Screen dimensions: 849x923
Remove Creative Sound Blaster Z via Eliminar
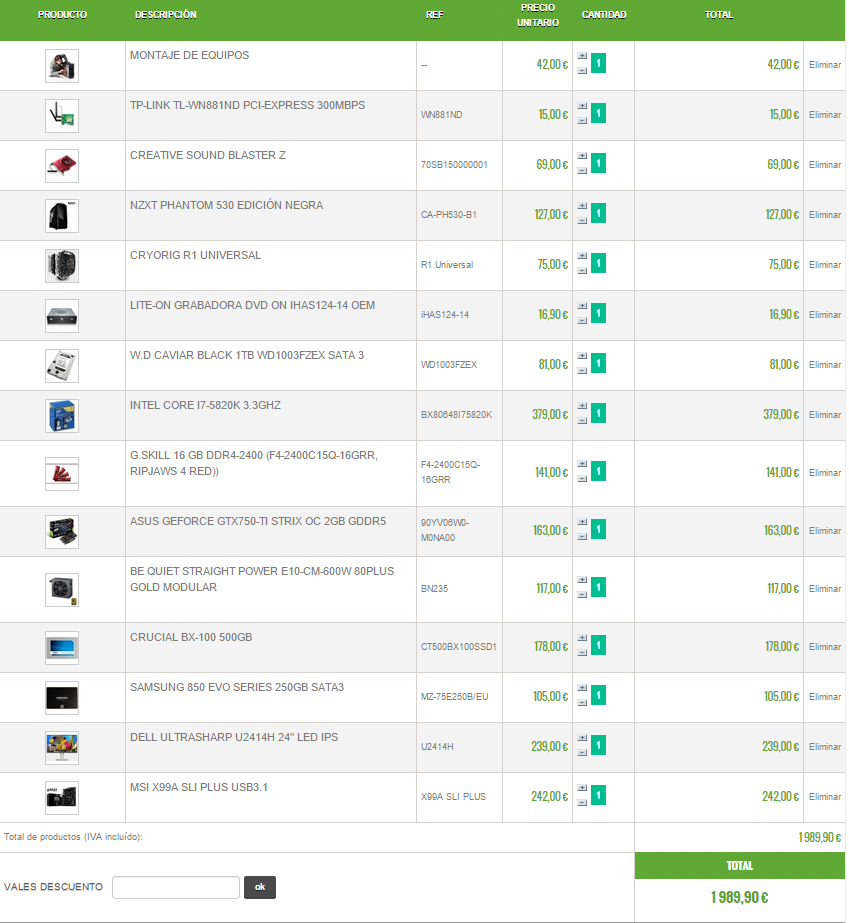tap(824, 165)
